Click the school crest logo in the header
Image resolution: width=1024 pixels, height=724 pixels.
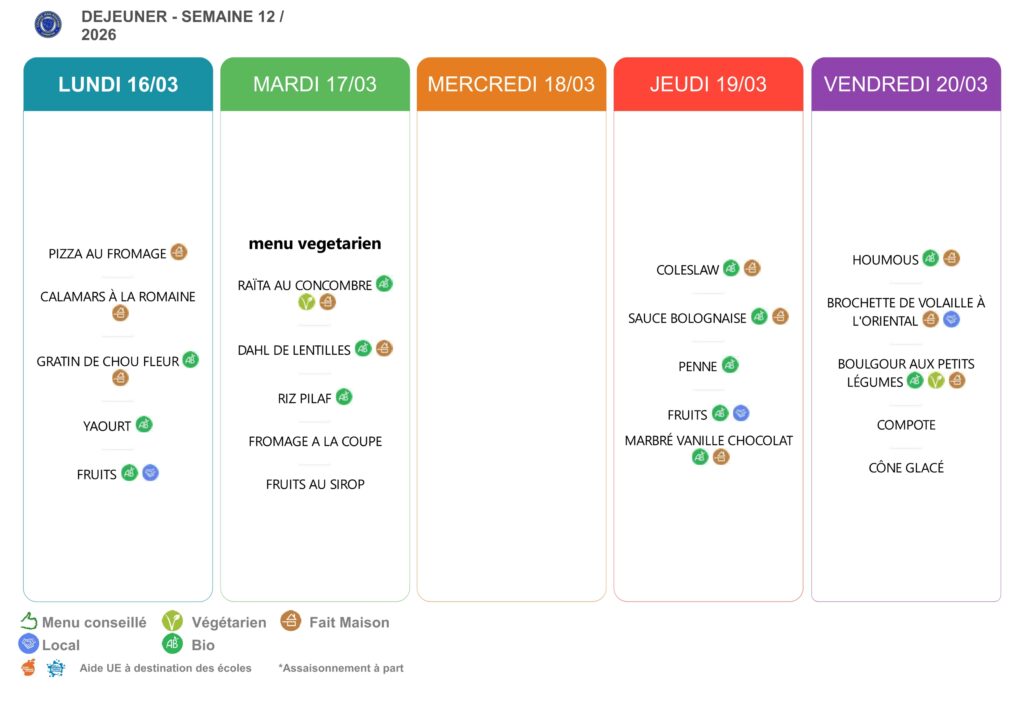tap(48, 25)
